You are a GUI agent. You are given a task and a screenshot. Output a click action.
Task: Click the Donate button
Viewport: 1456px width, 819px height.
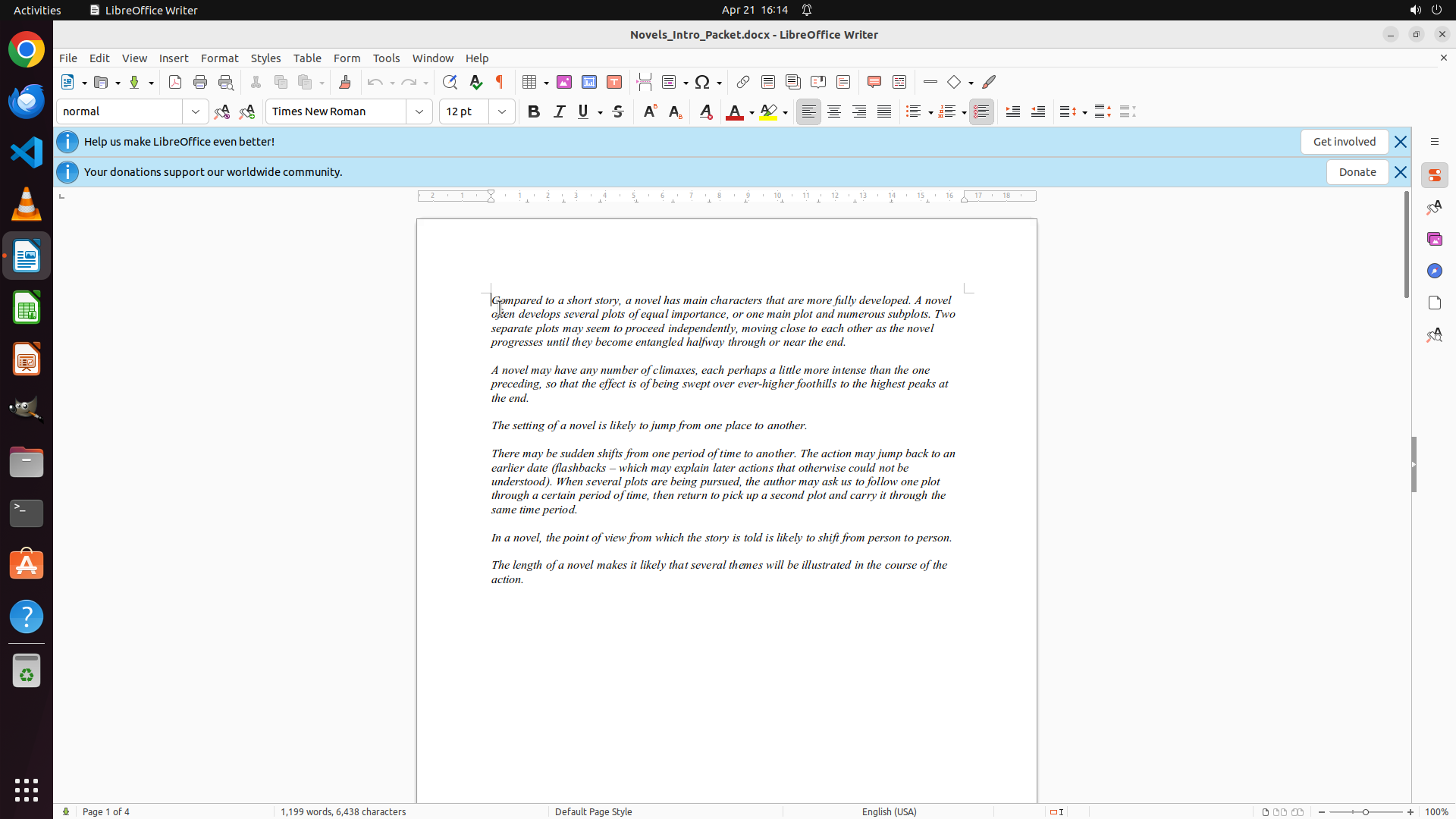[1357, 172]
